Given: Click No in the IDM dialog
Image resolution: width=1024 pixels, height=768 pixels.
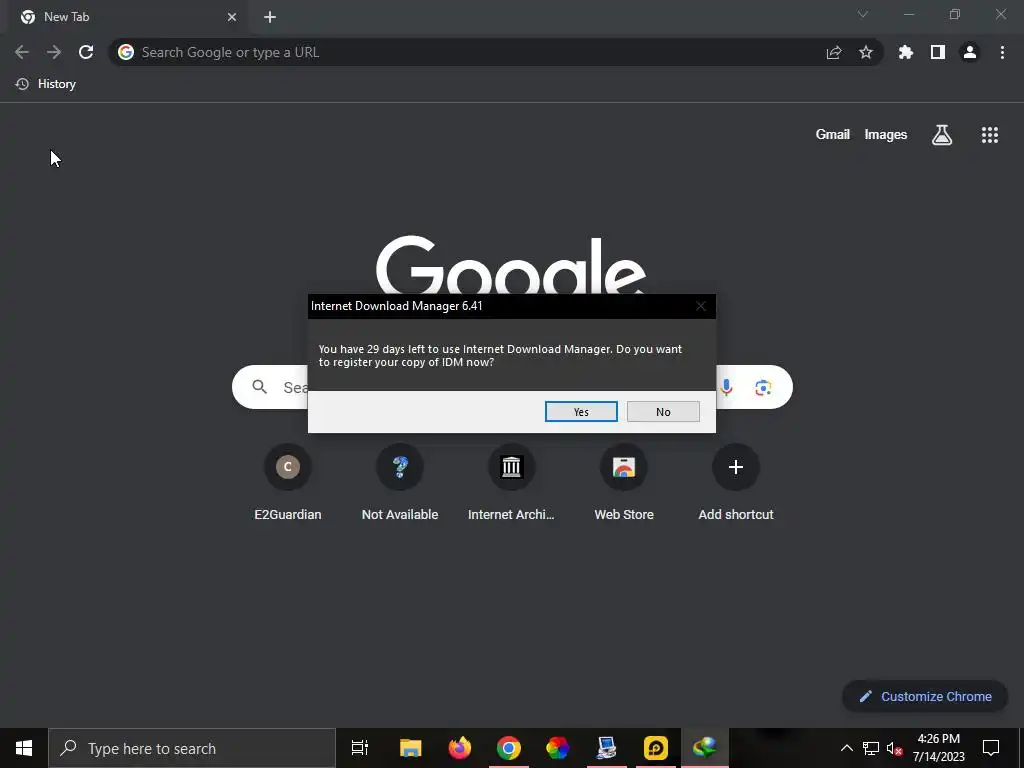Looking at the screenshot, I should click(663, 411).
